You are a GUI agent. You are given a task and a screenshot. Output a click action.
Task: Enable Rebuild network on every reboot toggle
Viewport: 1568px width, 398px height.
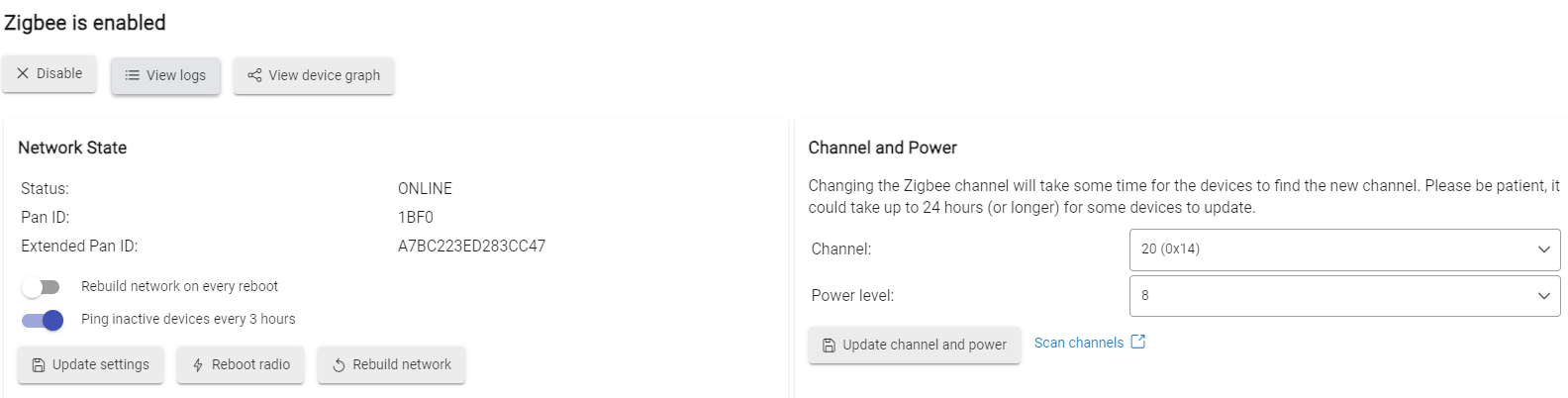point(41,287)
